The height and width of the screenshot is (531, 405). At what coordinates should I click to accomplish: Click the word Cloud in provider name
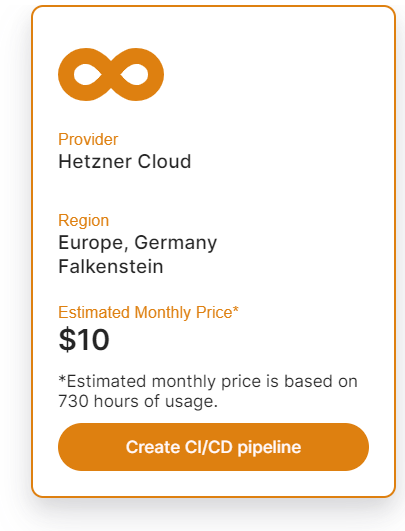[x=165, y=162]
